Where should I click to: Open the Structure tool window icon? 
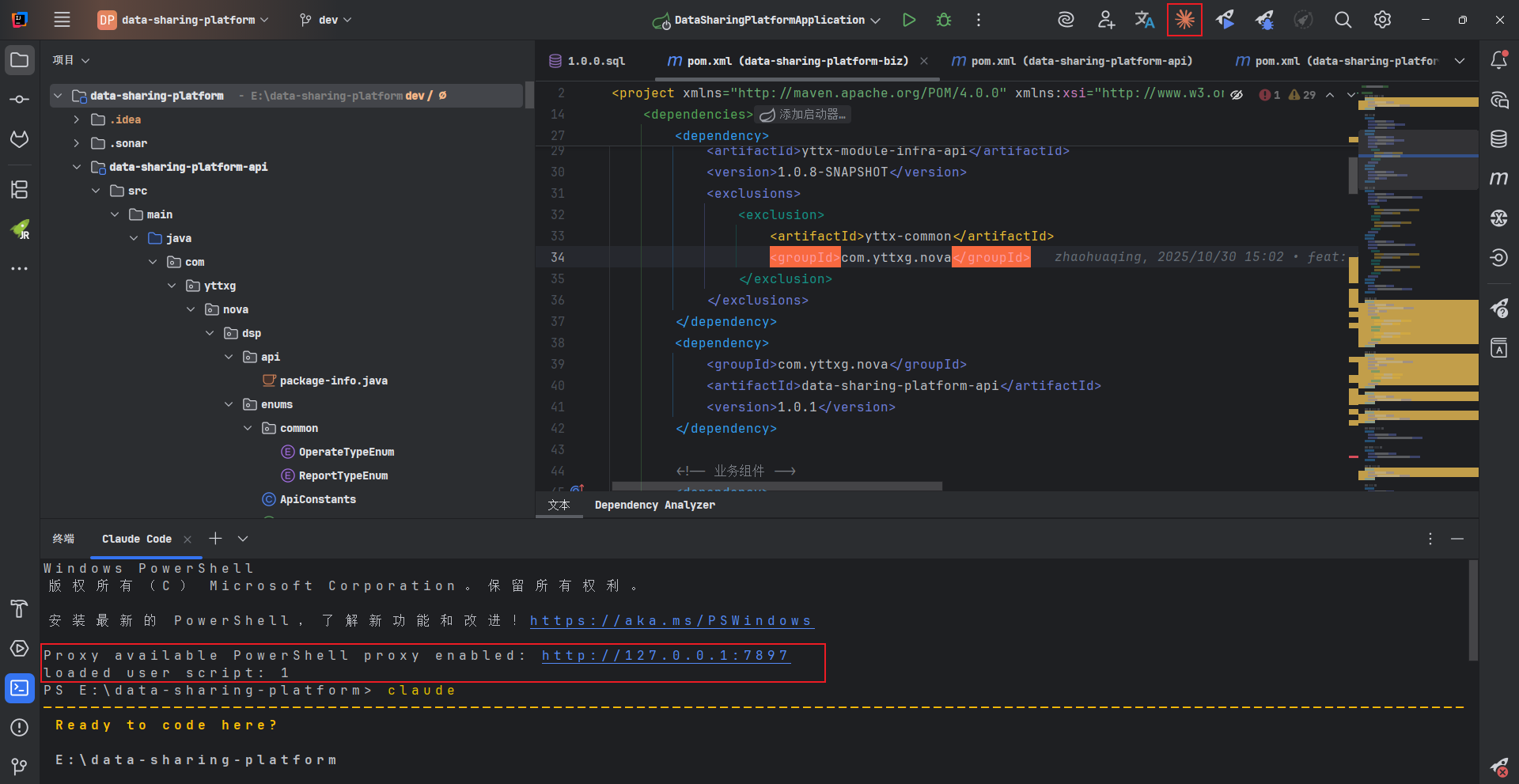20,189
